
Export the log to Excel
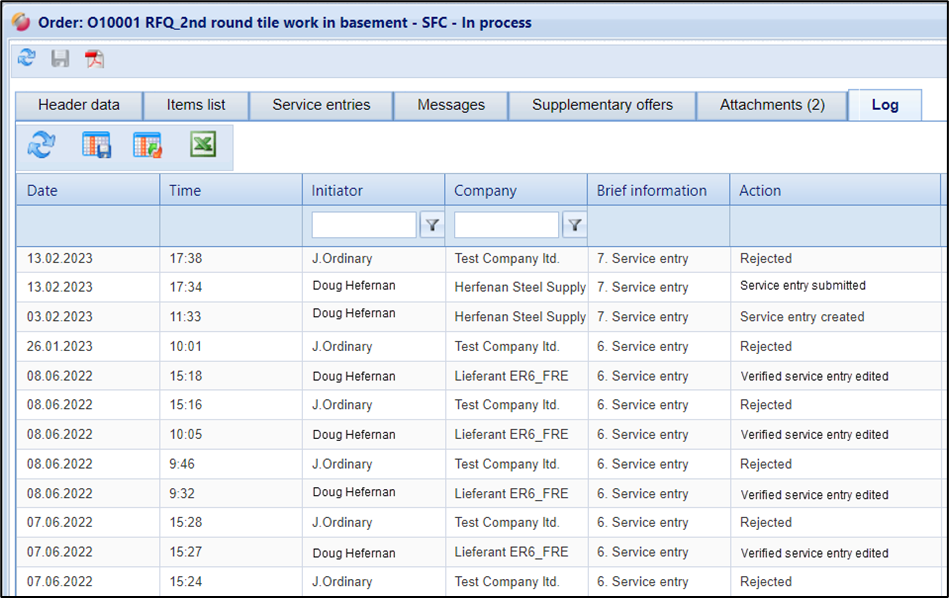[203, 146]
